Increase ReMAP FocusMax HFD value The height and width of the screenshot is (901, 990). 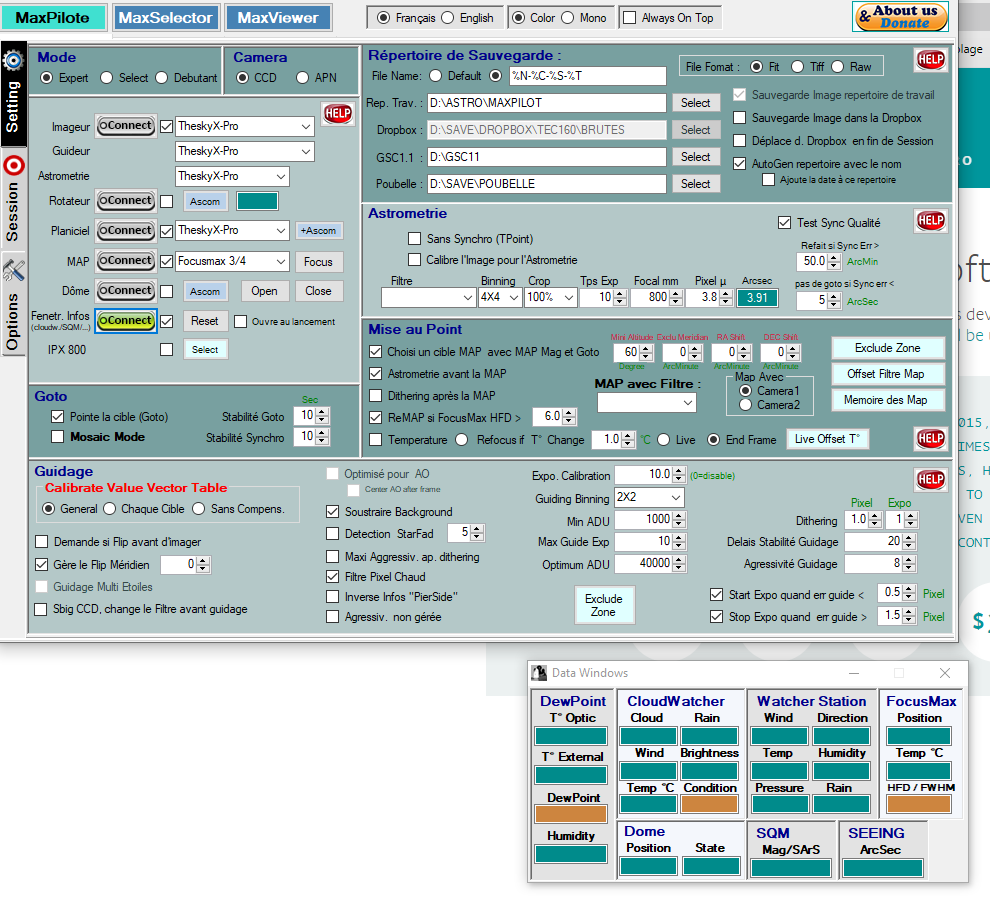click(570, 413)
